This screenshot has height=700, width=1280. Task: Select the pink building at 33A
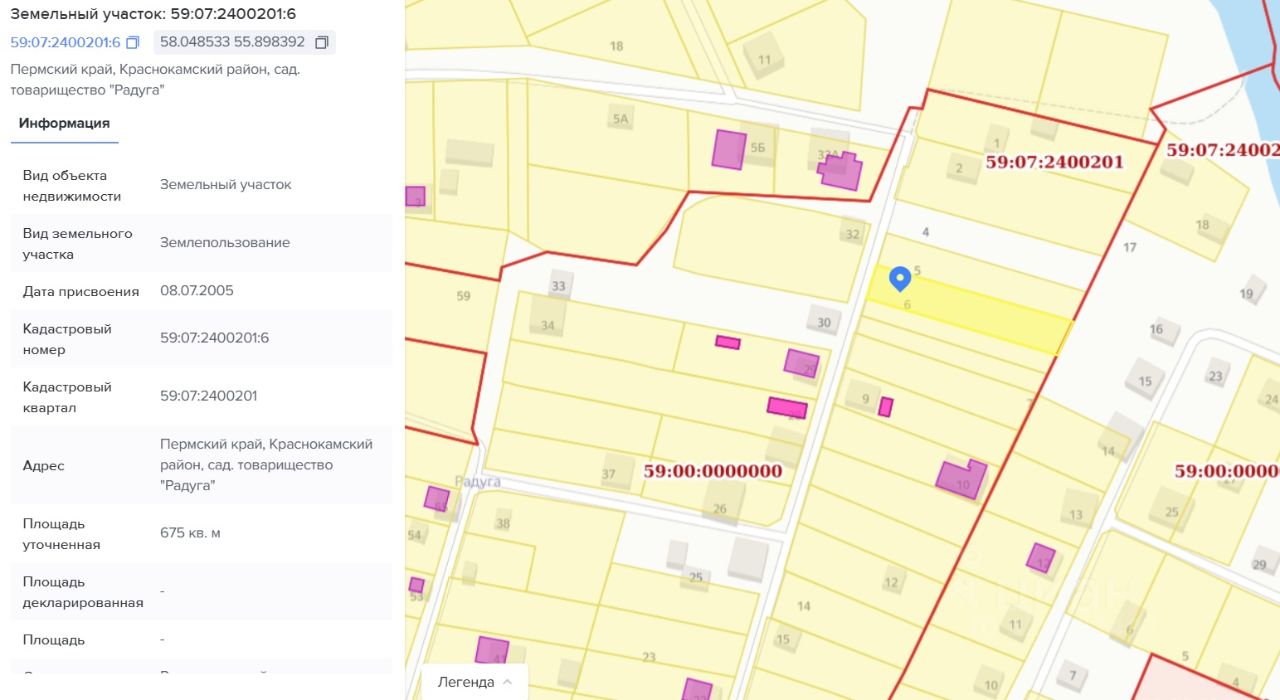click(x=840, y=171)
